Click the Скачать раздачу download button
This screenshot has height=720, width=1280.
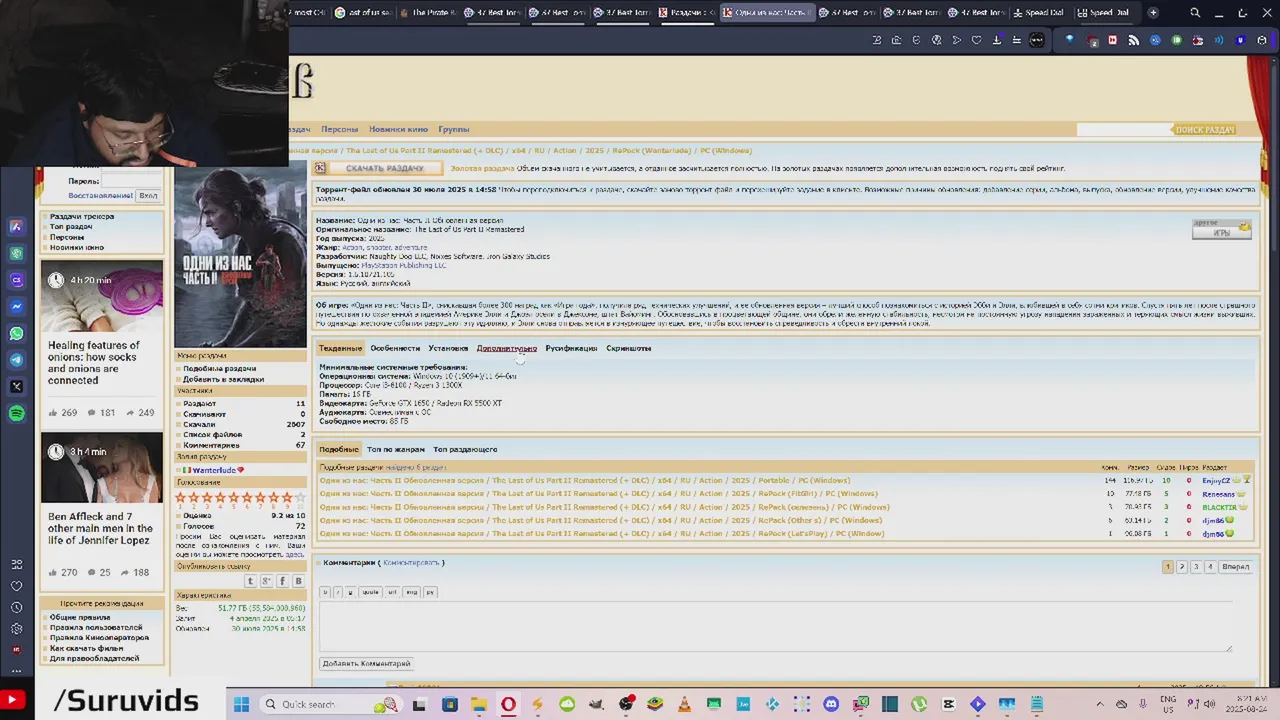[x=385, y=168]
